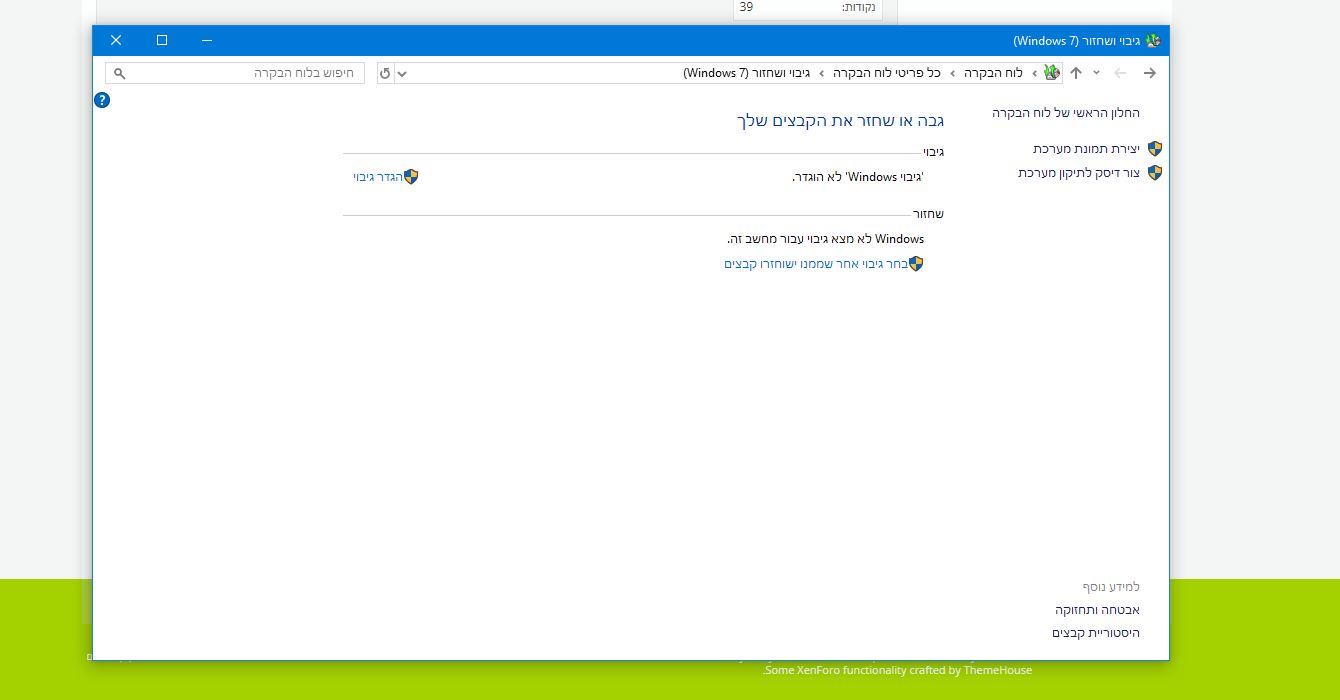Click text ''גיבוי Windows' לא הוגדר'
This screenshot has width=1340, height=700.
pos(858,177)
